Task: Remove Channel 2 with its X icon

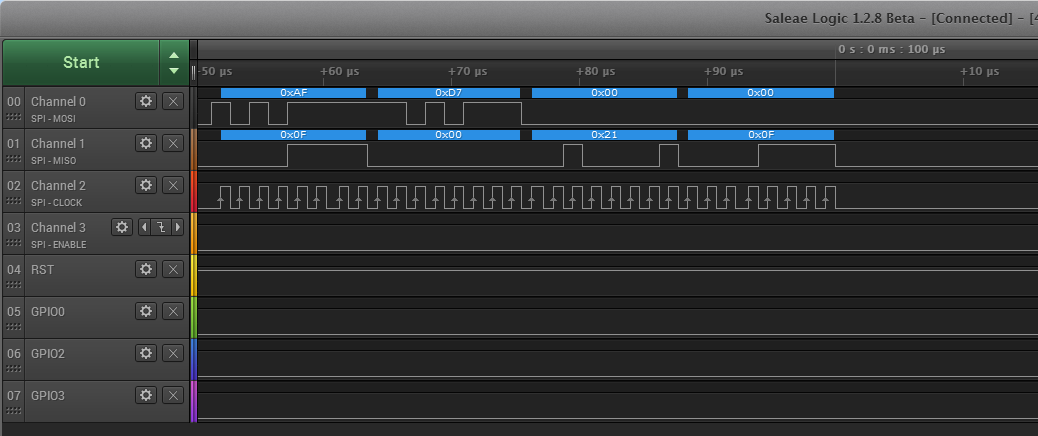Action: click(x=173, y=185)
